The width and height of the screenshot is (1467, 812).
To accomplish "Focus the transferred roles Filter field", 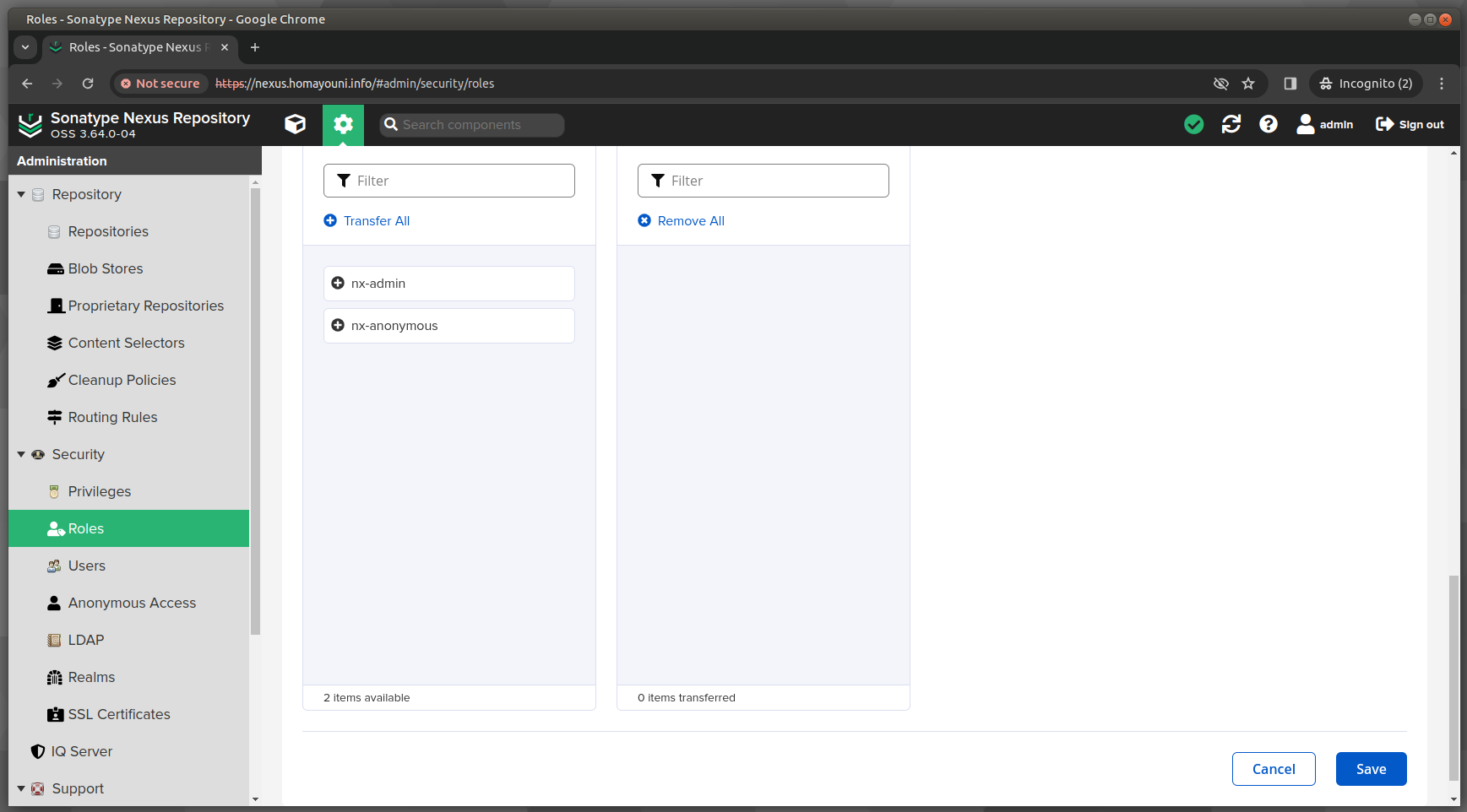I will [x=763, y=181].
